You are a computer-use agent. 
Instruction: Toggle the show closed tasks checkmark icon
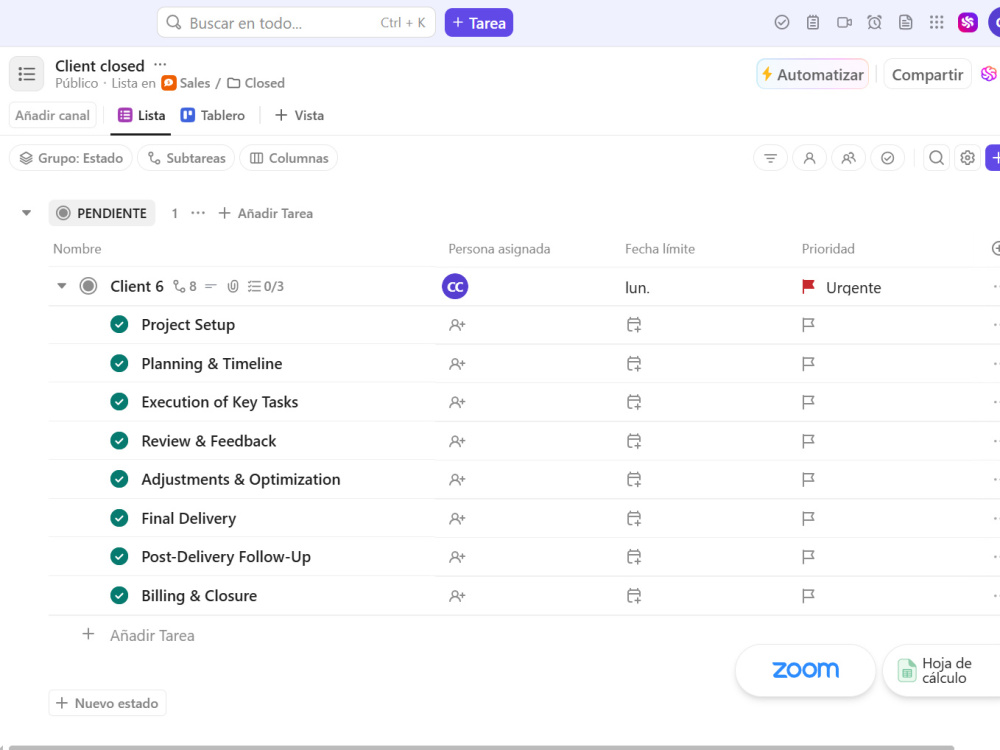[x=887, y=158]
